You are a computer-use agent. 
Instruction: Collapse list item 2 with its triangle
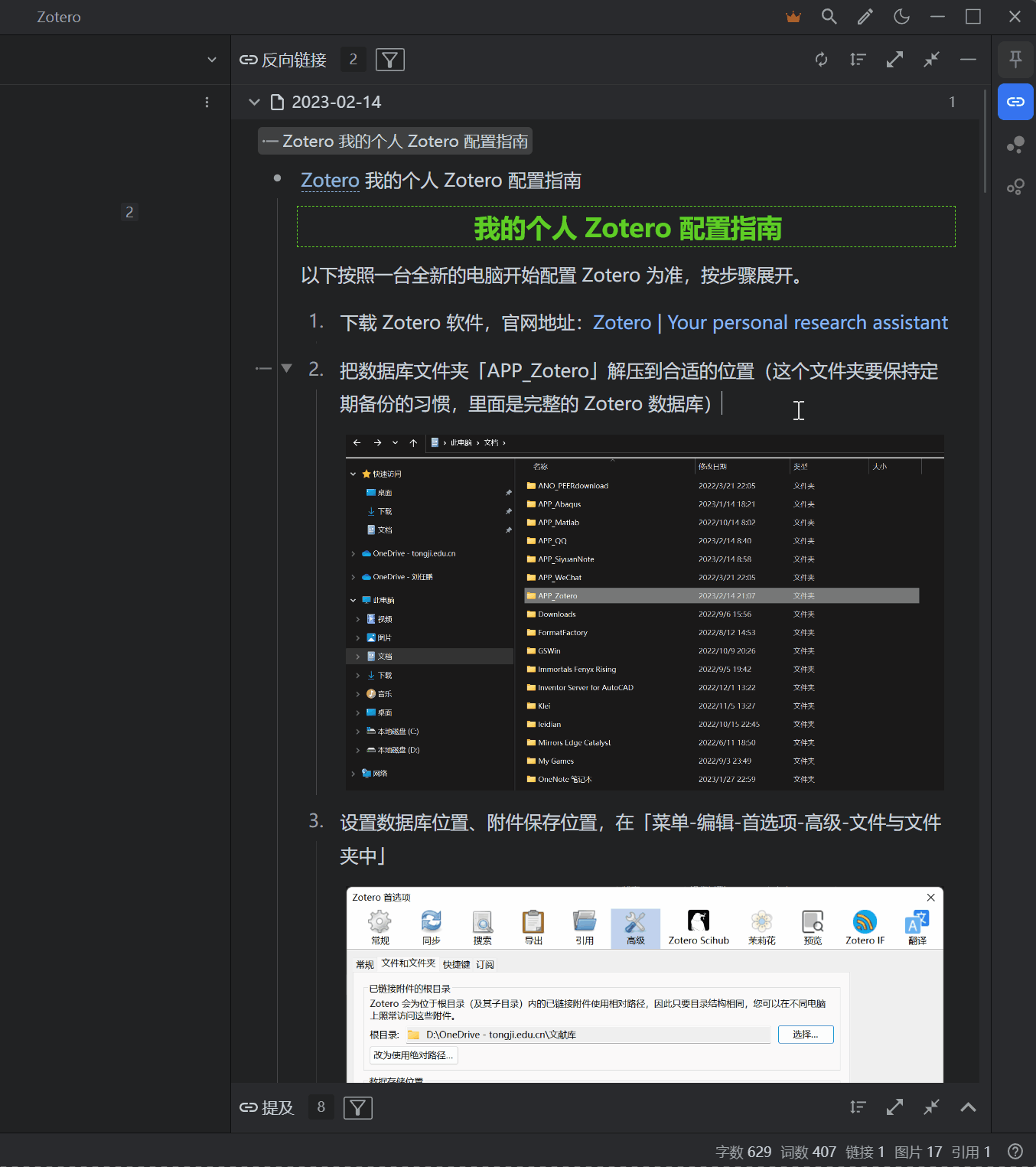click(286, 368)
